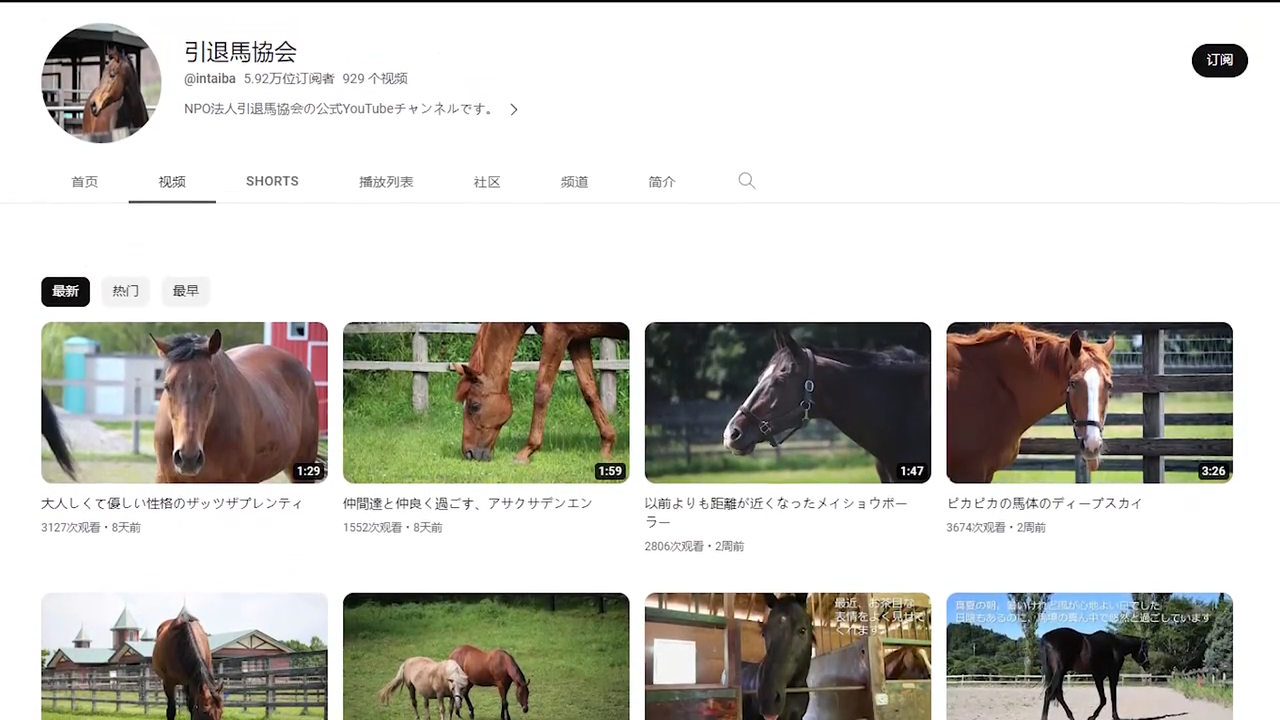Click the NPO法人引退馬協会 channel description text
This screenshot has width=1280, height=720.
click(x=340, y=109)
